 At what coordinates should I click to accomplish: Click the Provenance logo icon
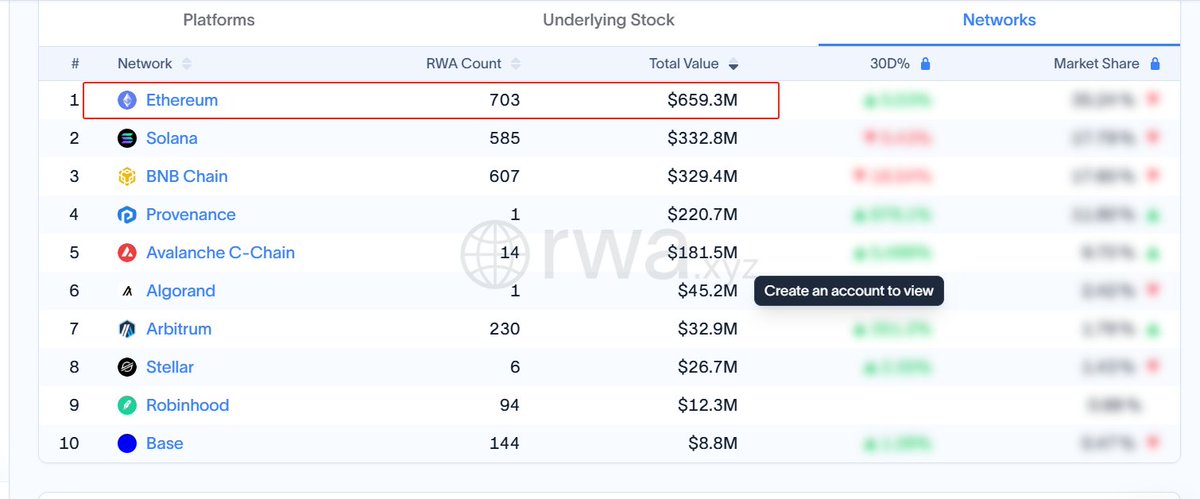pyautogui.click(x=127, y=214)
